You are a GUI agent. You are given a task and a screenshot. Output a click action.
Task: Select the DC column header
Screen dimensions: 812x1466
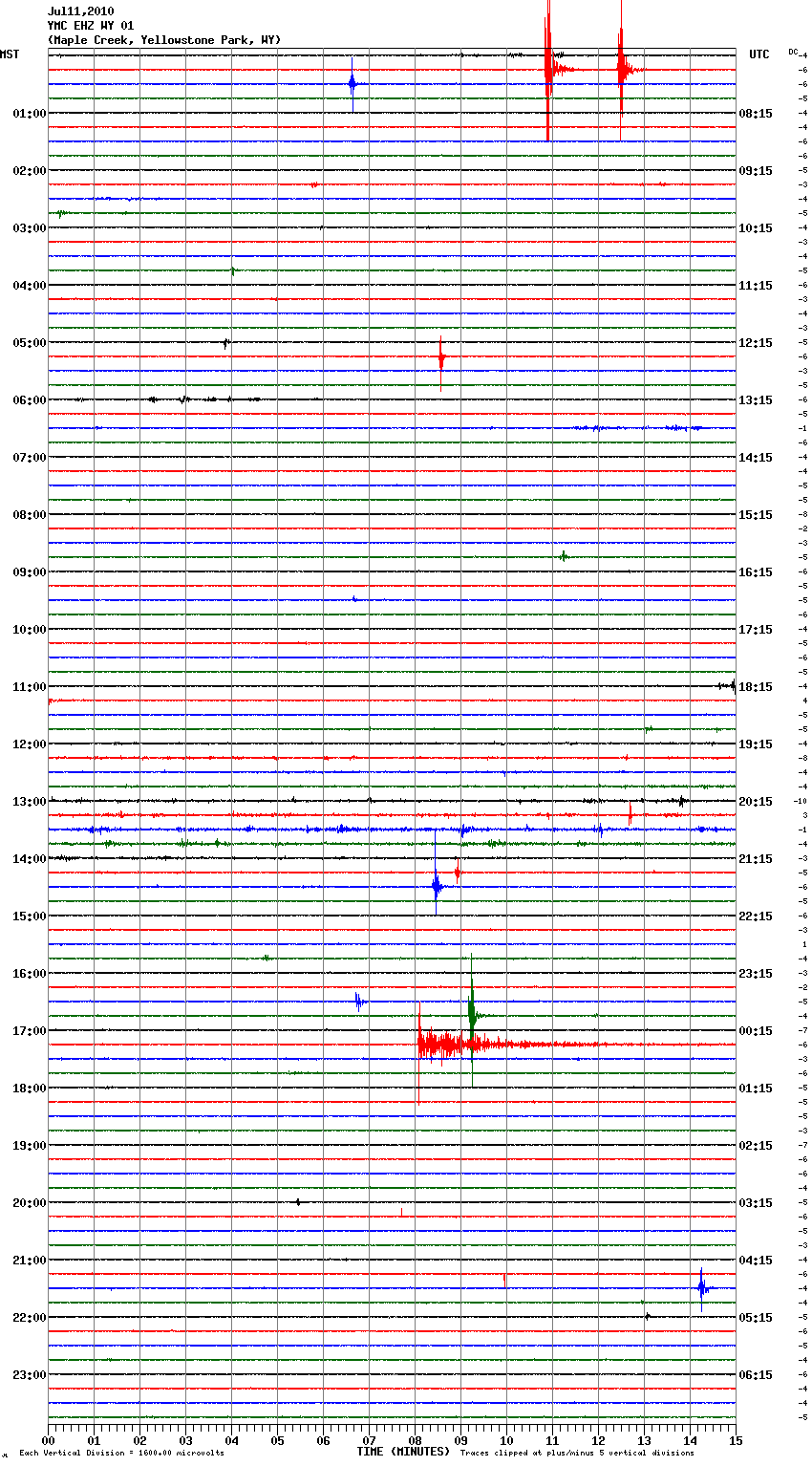click(793, 52)
